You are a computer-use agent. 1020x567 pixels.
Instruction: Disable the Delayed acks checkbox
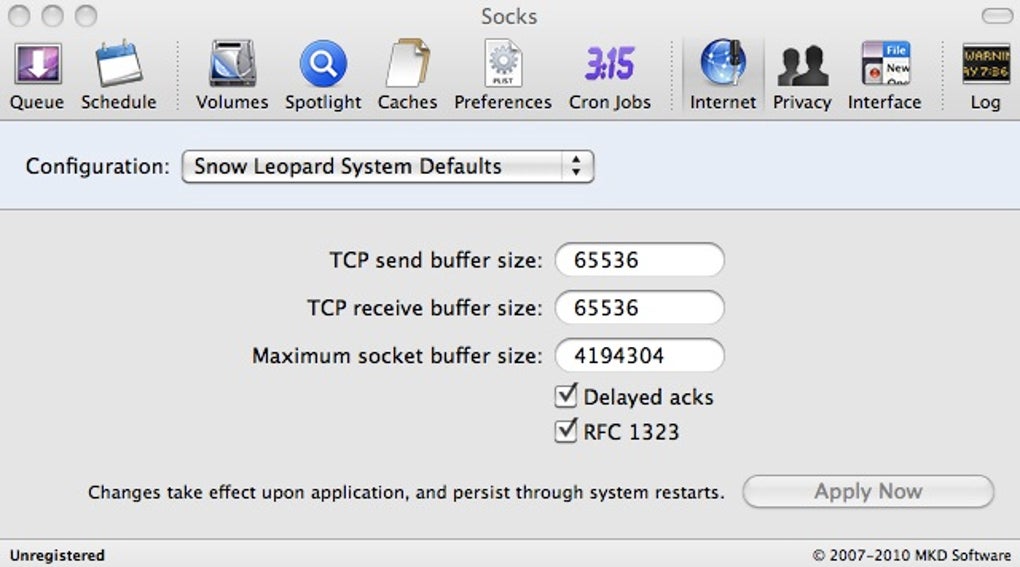[x=567, y=396]
